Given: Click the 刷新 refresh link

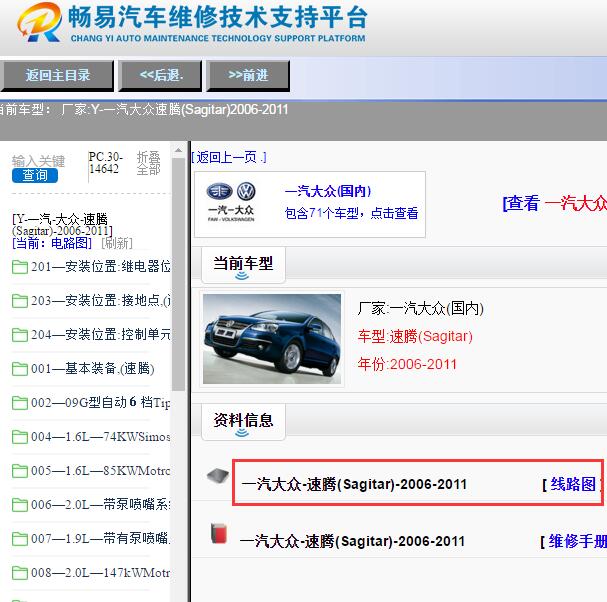Looking at the screenshot, I should click(117, 243).
